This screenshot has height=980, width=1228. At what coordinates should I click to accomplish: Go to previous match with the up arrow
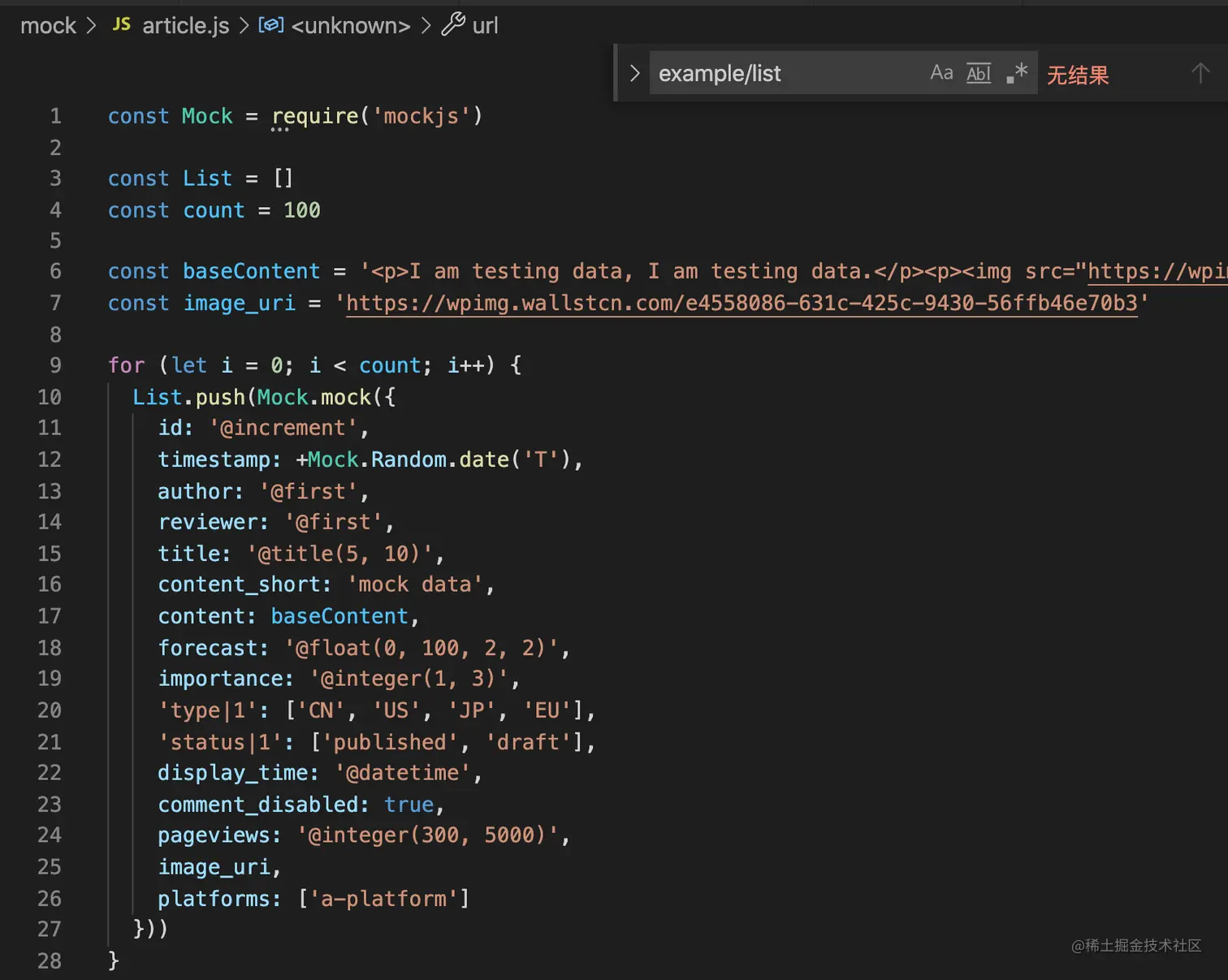pos(1200,73)
